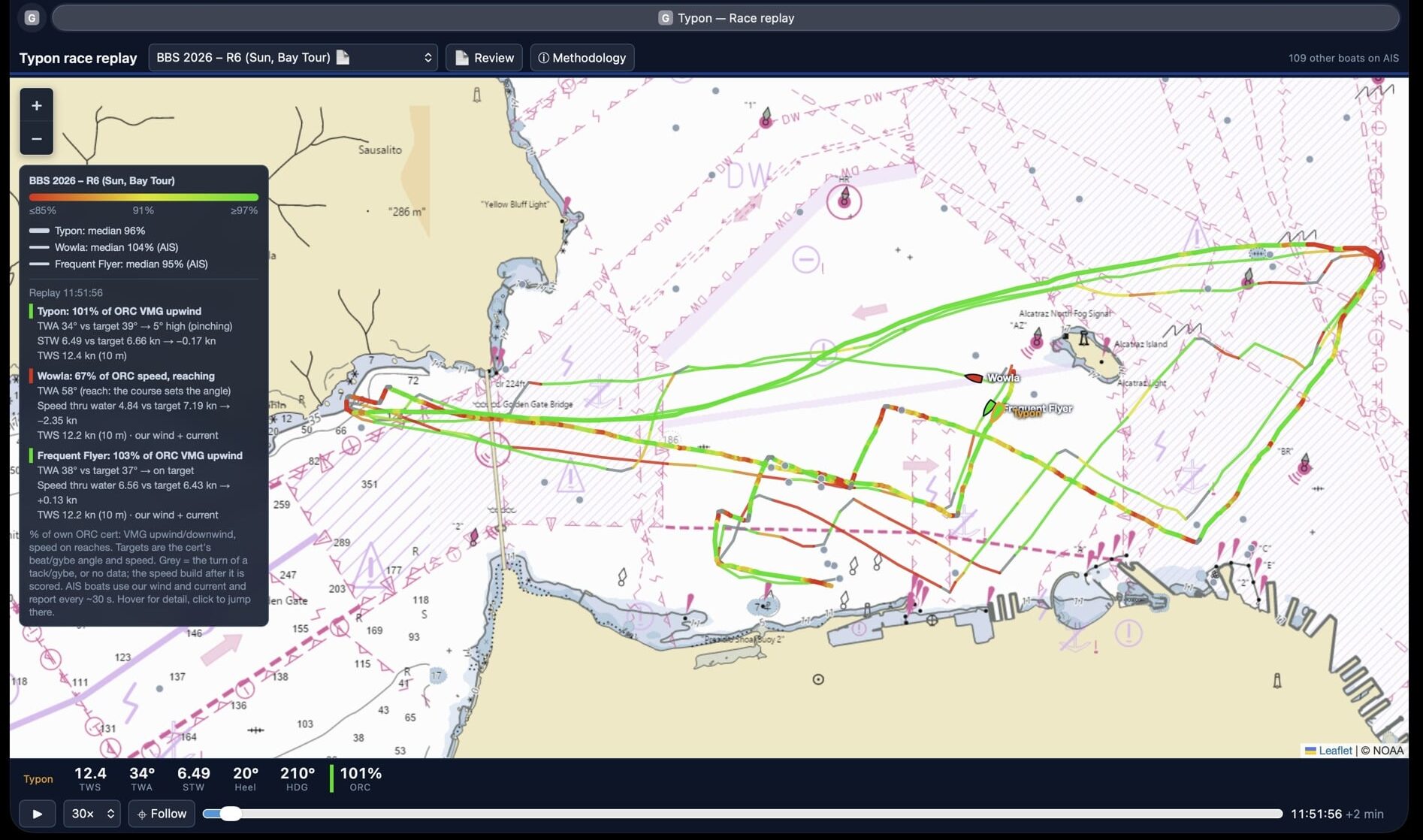Click '109 other boats on AIS' text

[x=1343, y=58]
